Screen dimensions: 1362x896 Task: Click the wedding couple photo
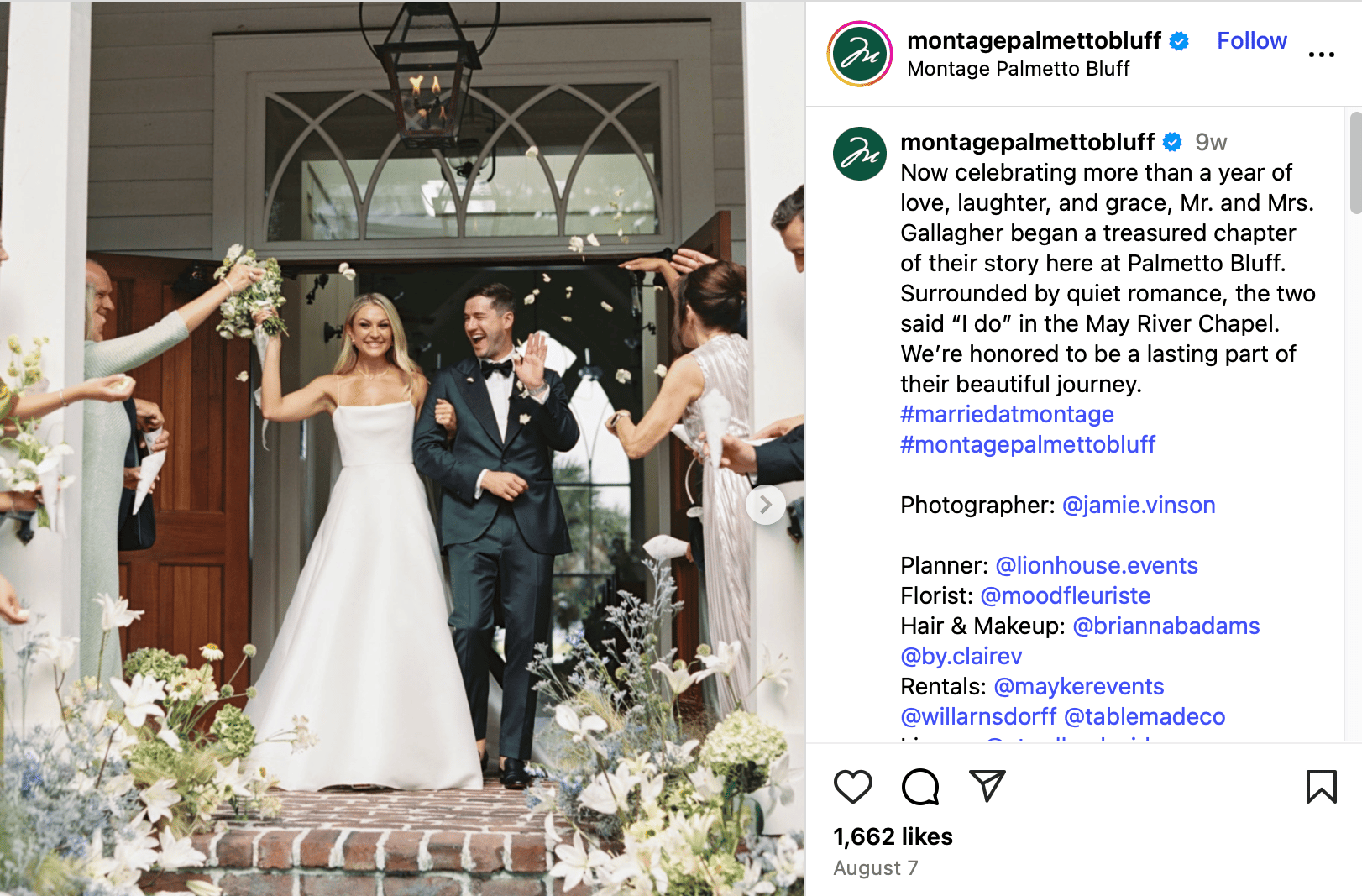402,448
